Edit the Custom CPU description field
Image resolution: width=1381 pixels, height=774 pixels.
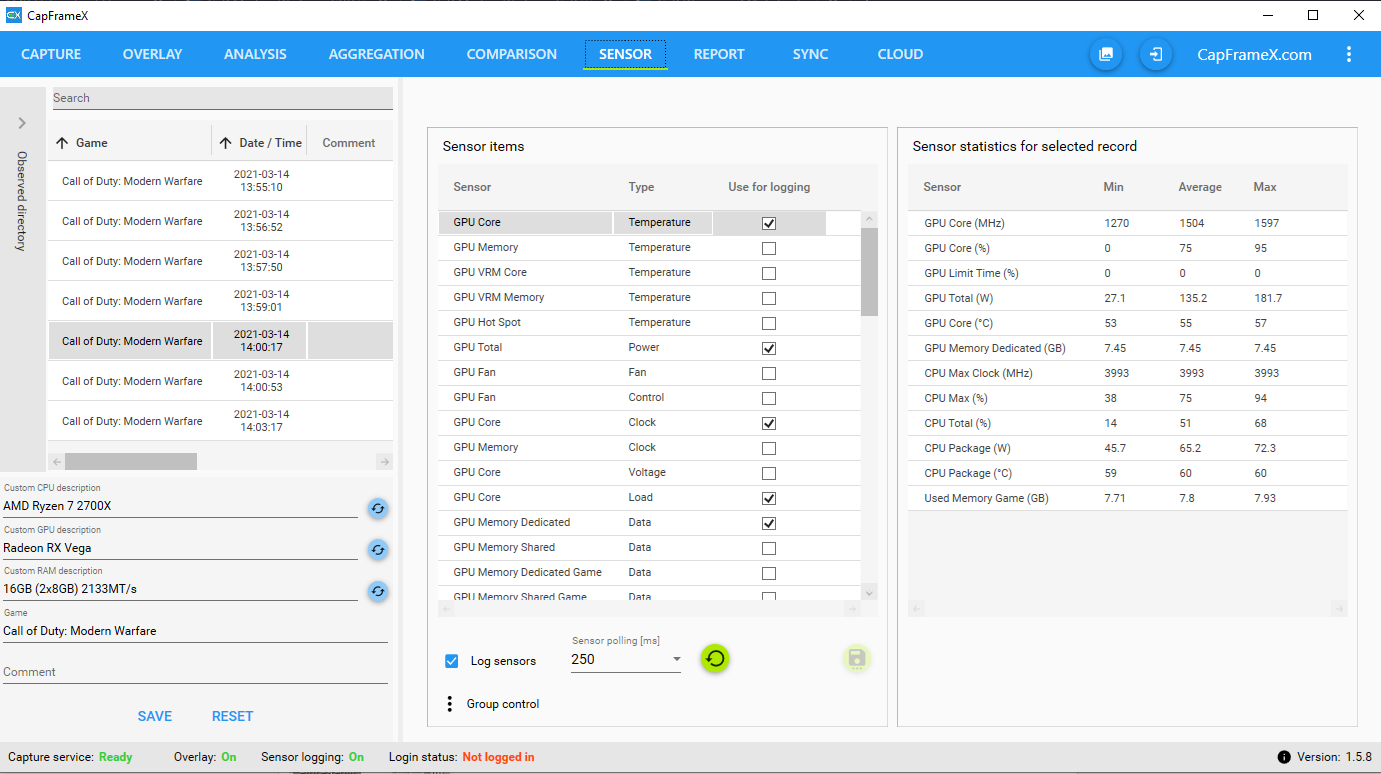click(180, 506)
